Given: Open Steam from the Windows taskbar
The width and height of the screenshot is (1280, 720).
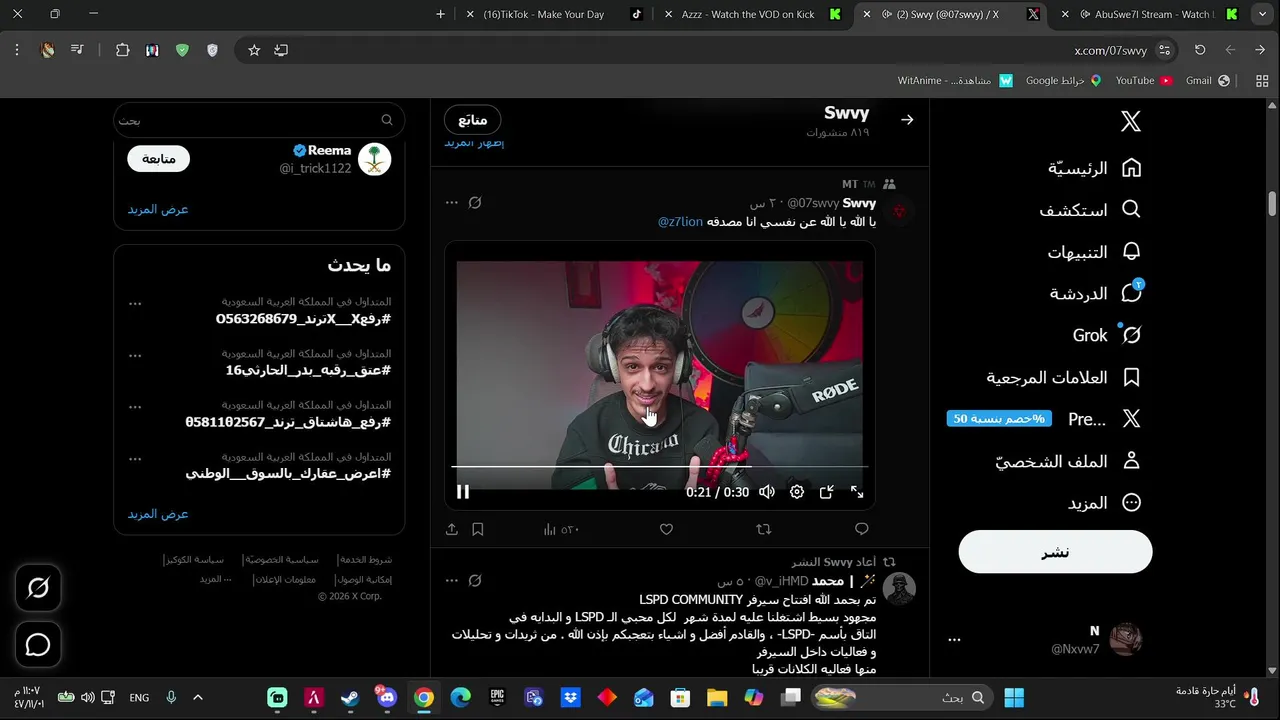Looking at the screenshot, I should [x=350, y=698].
